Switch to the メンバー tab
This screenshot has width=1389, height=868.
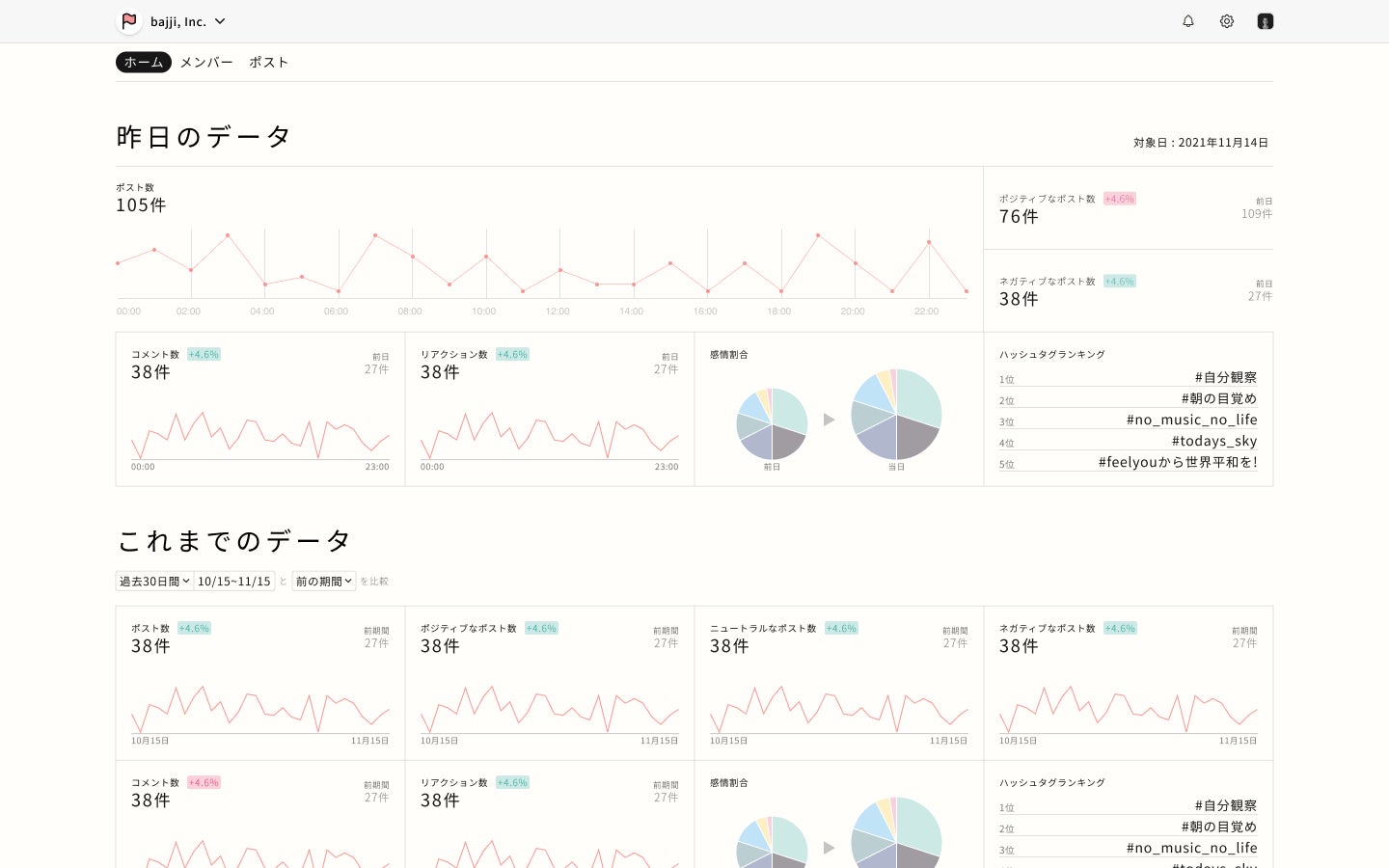pyautogui.click(x=206, y=63)
